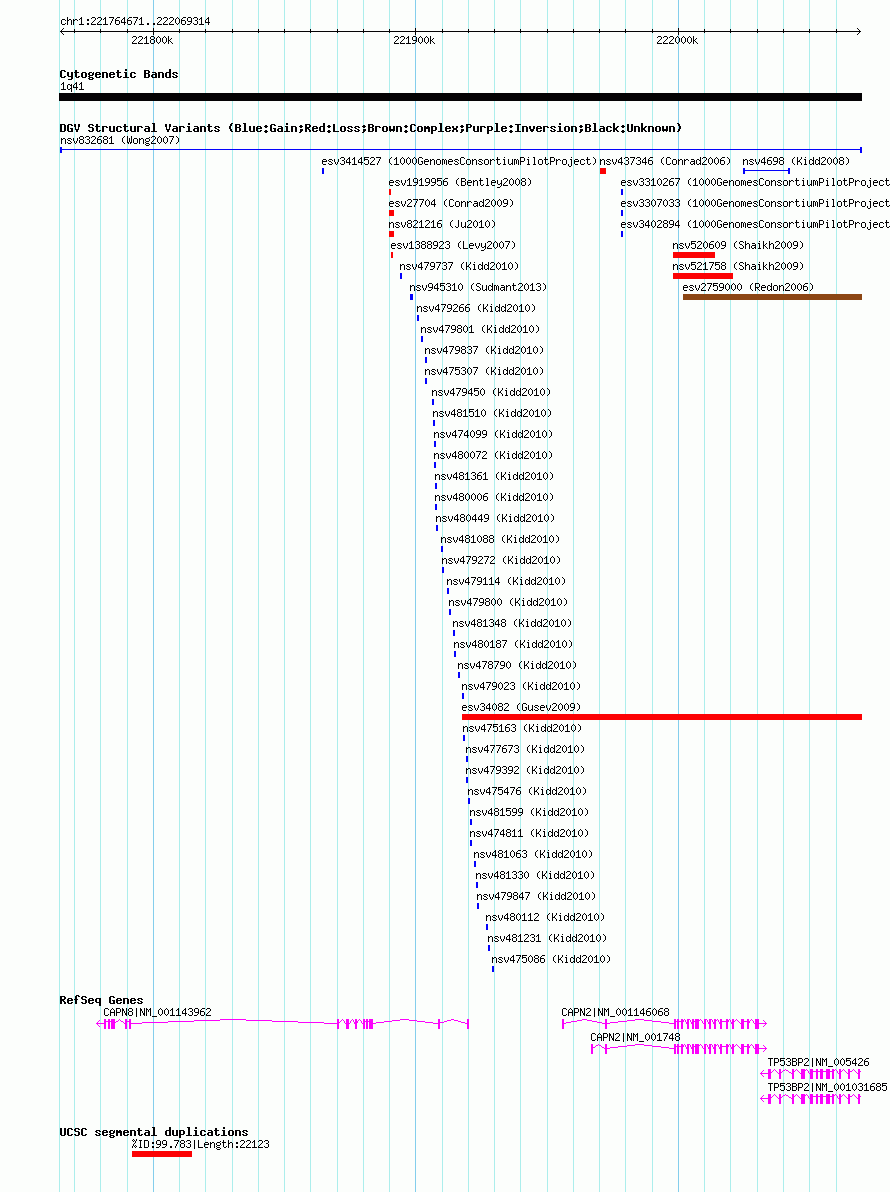Click the brown esv2759000 (Redon2006) bar
Screen dimensions: 890x1192
coord(772,297)
